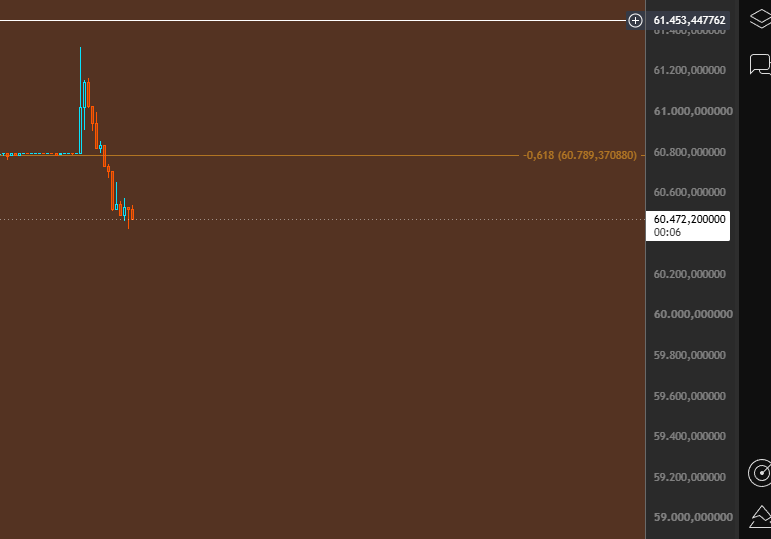
Task: Click the 60.000,000000 price axis label
Action: point(693,314)
